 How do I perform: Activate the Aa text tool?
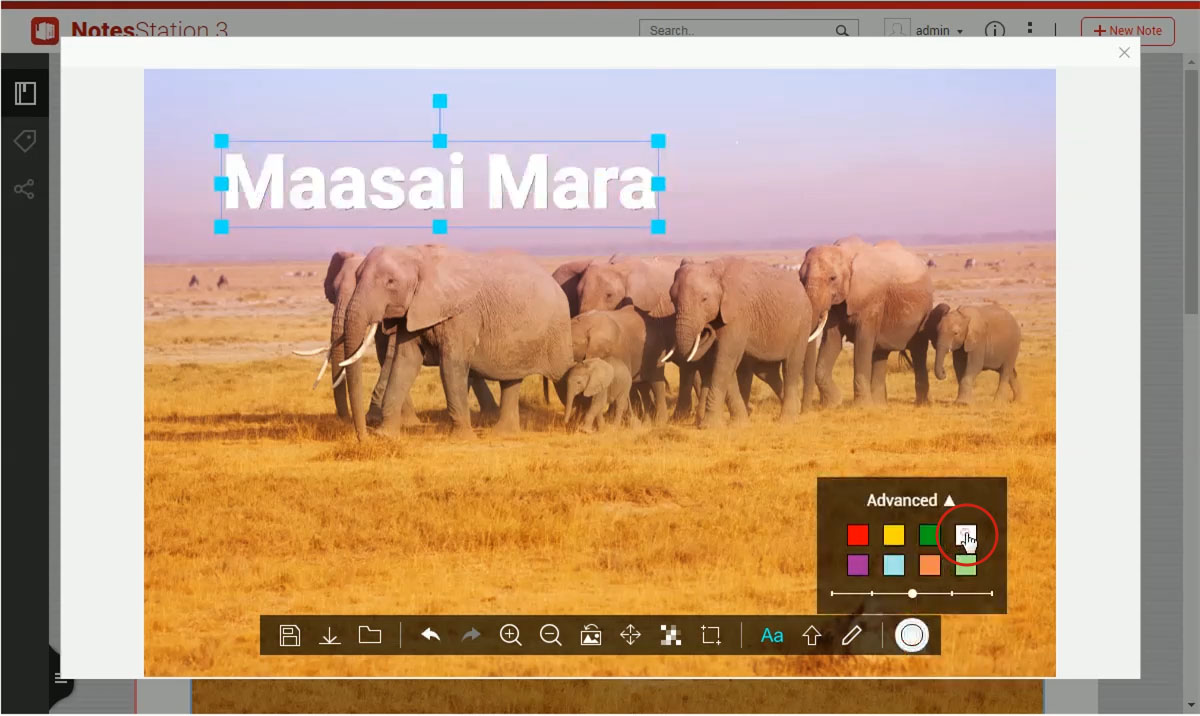pyautogui.click(x=772, y=635)
